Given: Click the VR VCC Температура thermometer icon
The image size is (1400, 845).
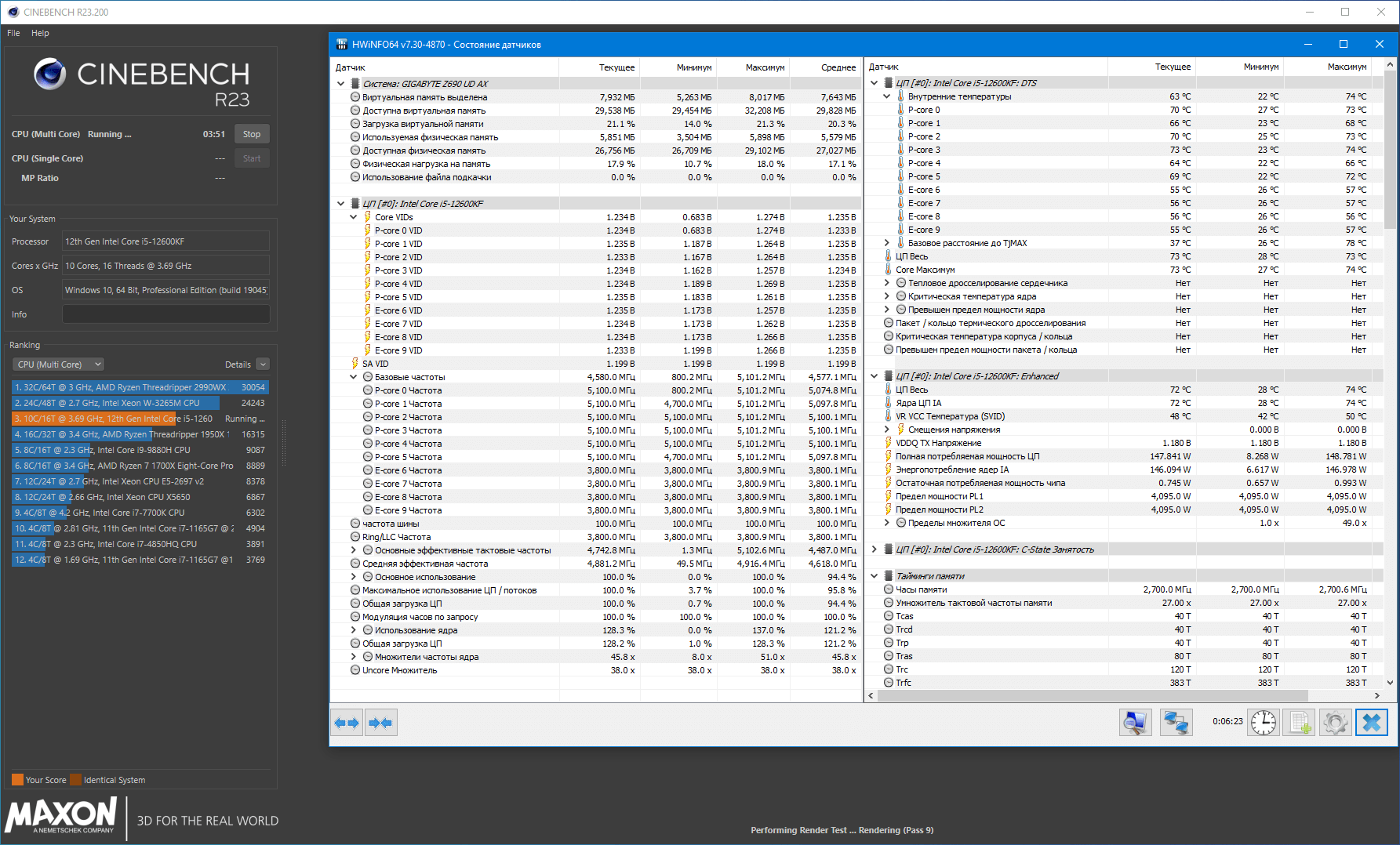Looking at the screenshot, I should pyautogui.click(x=889, y=416).
